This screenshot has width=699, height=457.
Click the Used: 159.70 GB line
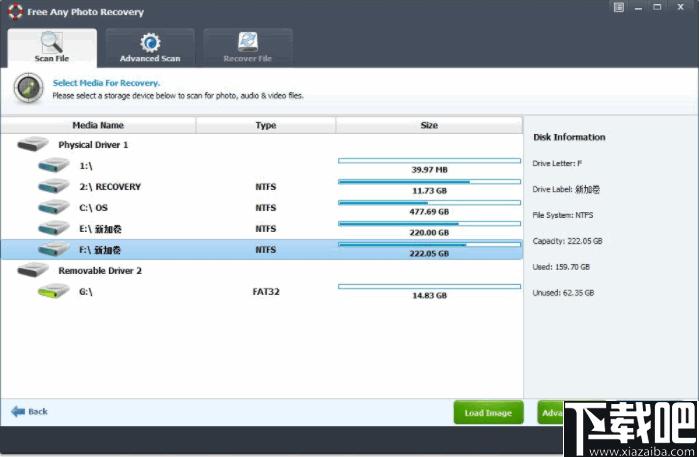[x=561, y=267]
